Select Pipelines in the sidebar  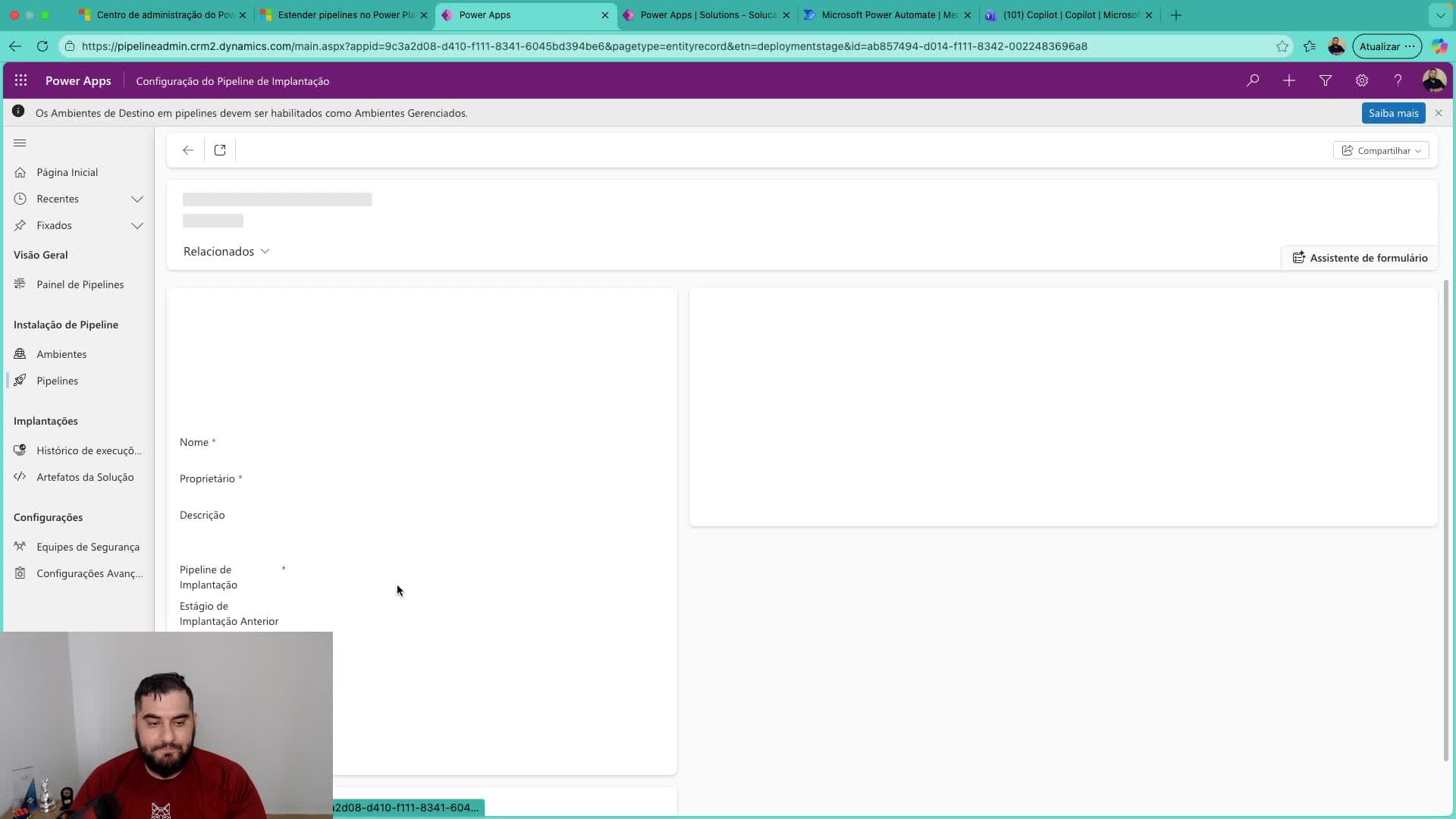point(58,381)
